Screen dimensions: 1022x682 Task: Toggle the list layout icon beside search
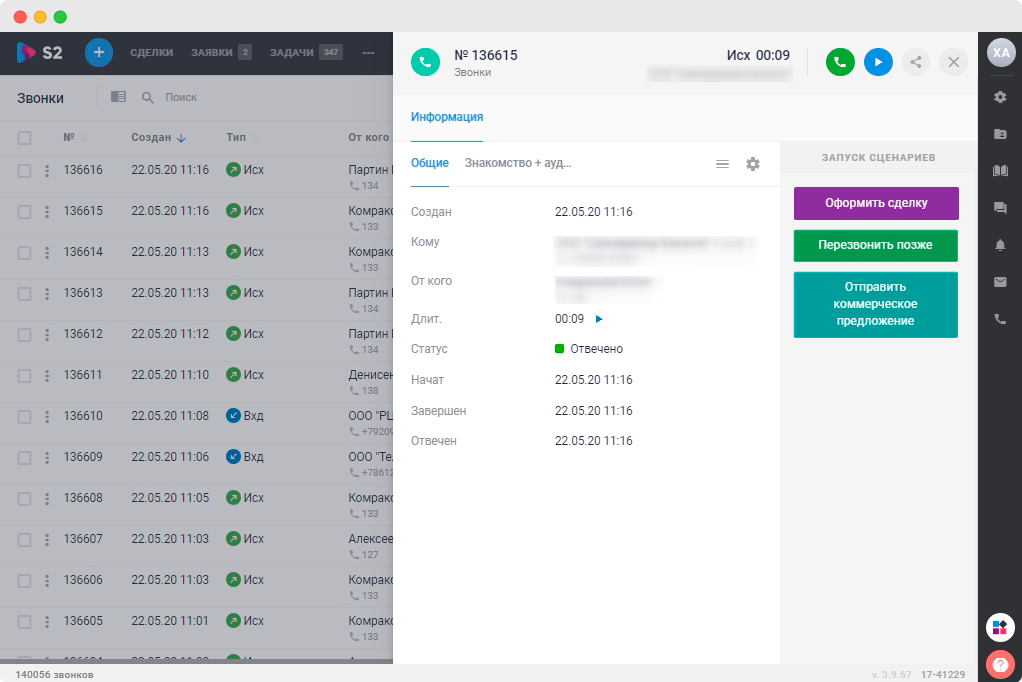click(118, 97)
